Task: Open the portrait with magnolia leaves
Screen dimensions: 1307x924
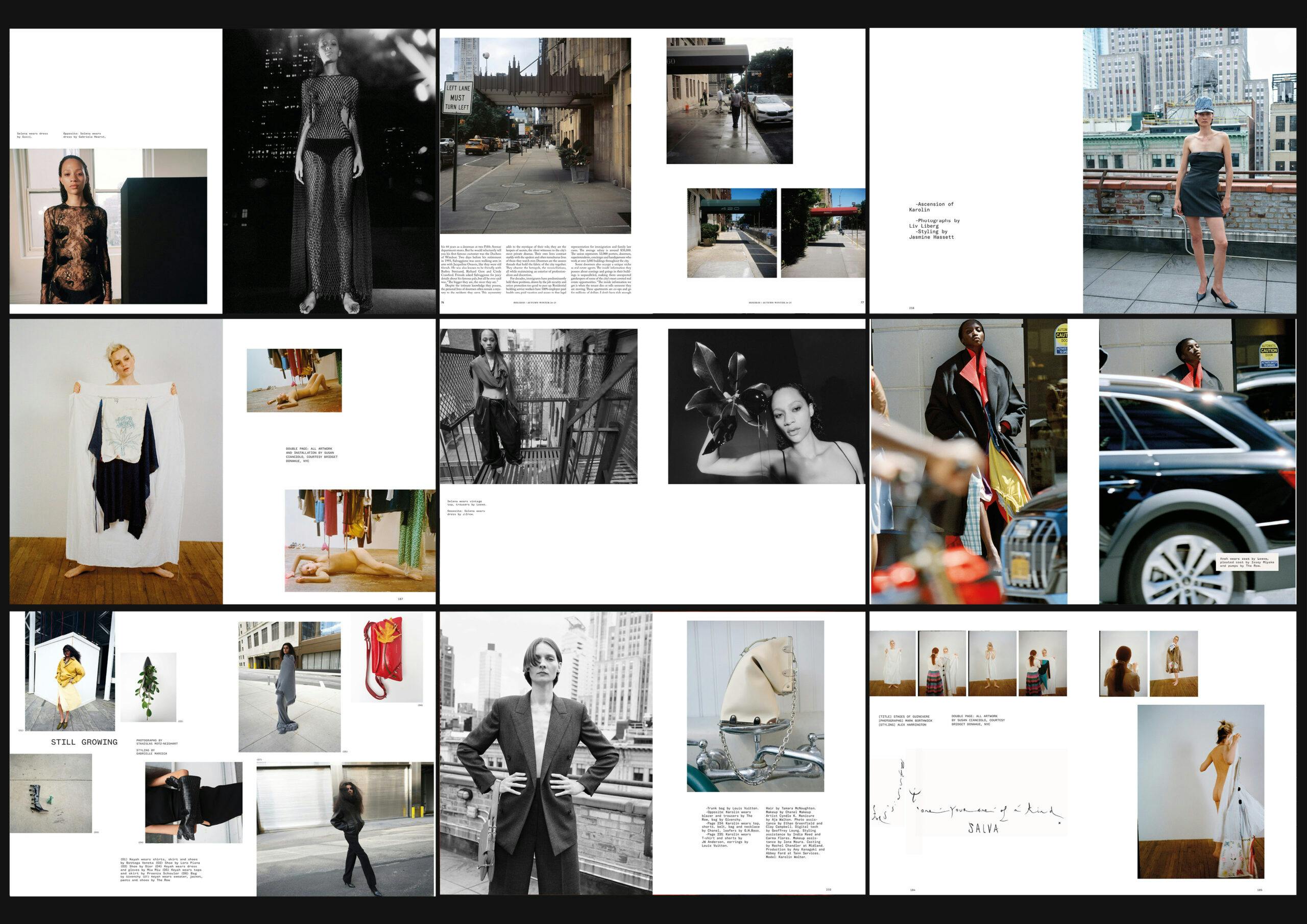Action: click(x=766, y=406)
